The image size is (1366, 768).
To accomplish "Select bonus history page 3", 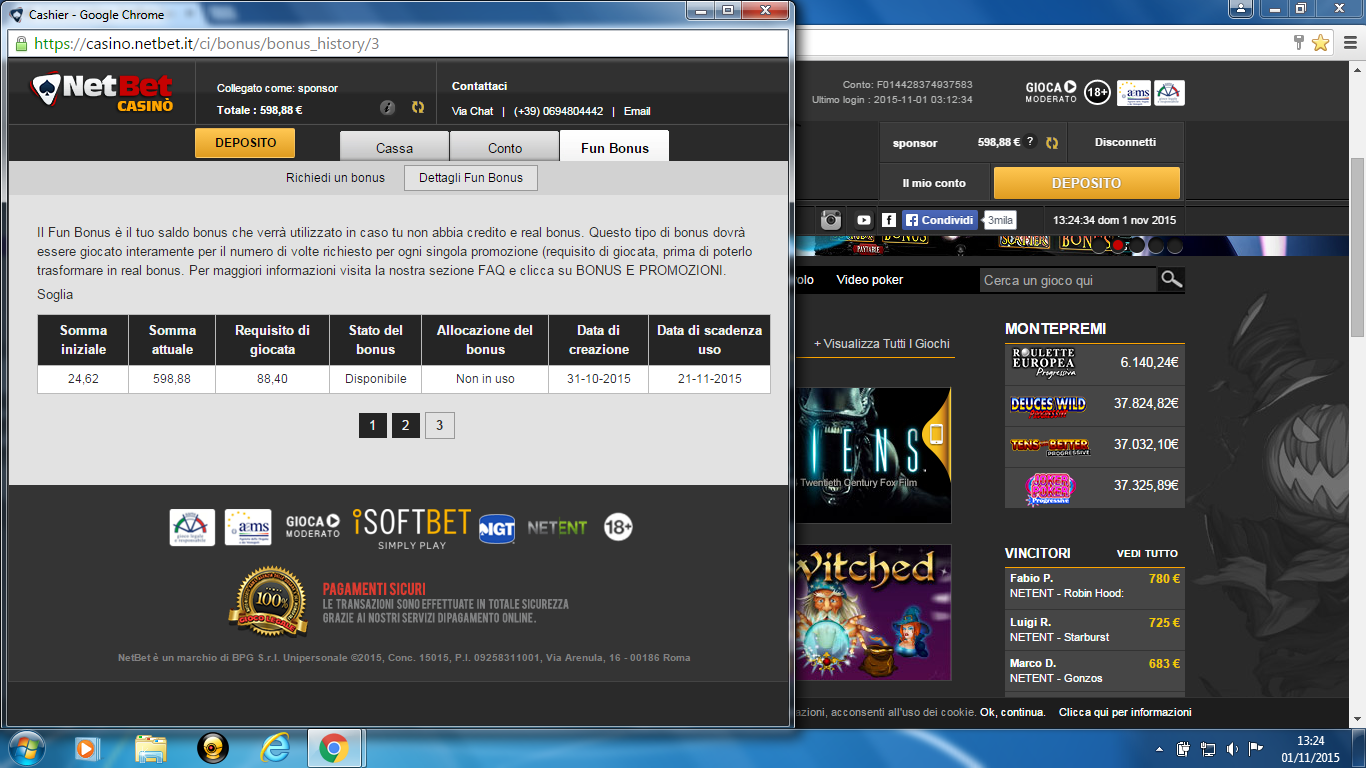I will [439, 426].
